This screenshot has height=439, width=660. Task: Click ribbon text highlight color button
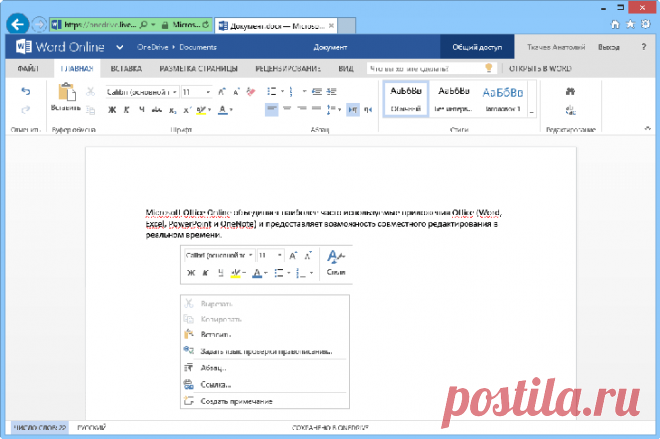[202, 110]
